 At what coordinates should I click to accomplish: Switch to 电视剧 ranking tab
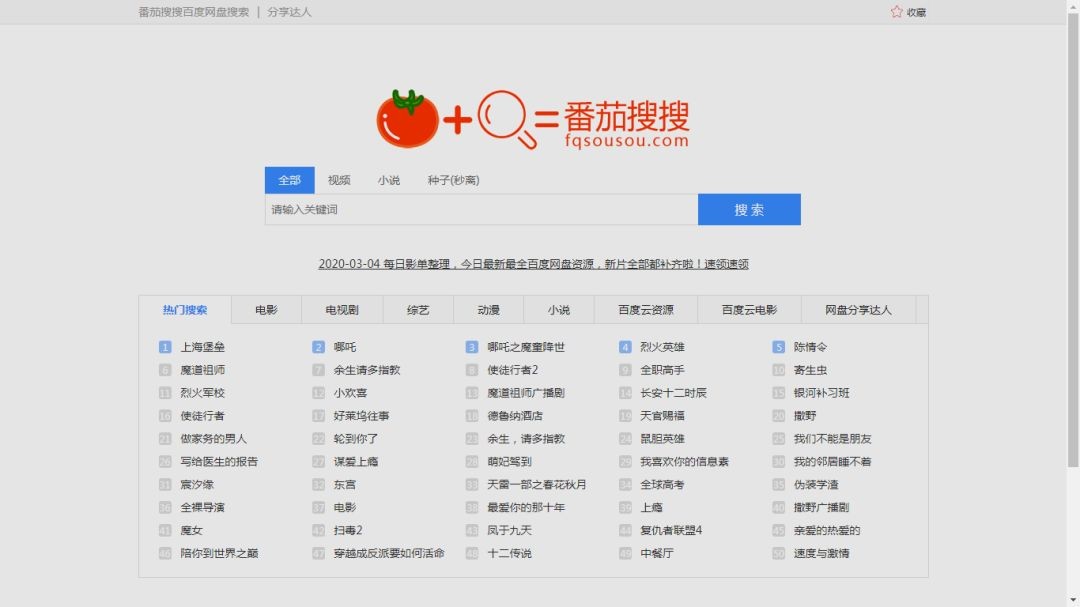(x=341, y=310)
